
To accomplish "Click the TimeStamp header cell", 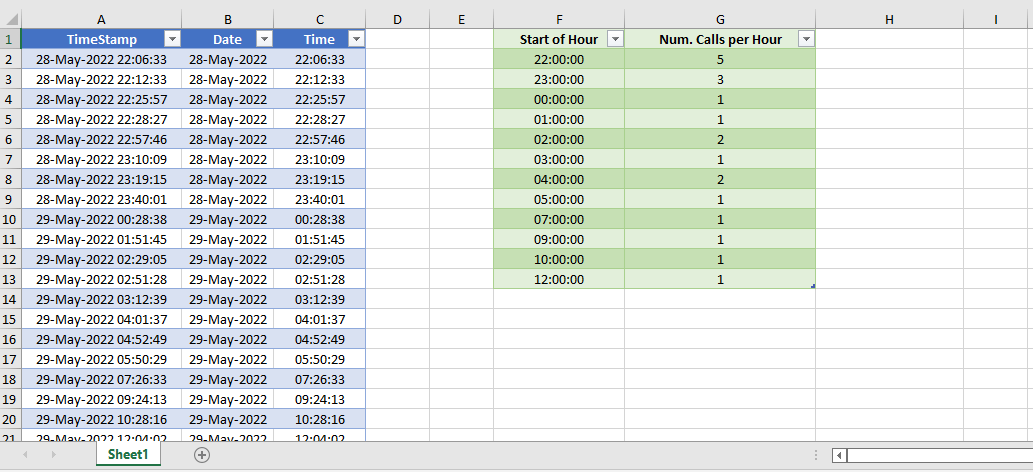I will 101,40.
